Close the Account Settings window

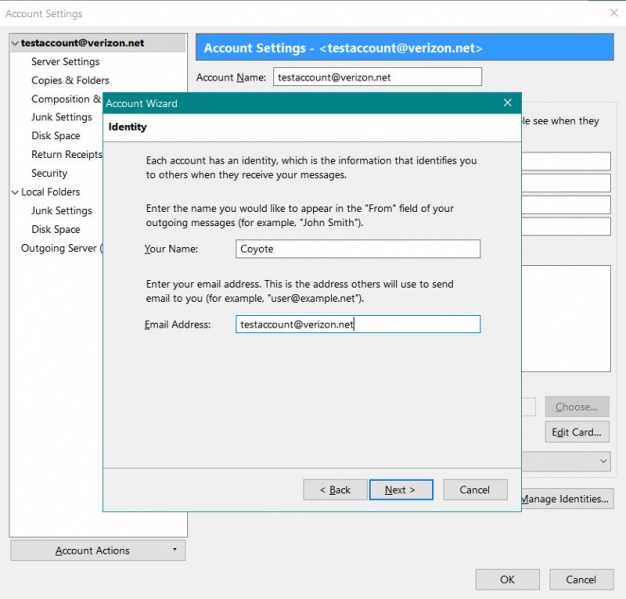point(614,13)
